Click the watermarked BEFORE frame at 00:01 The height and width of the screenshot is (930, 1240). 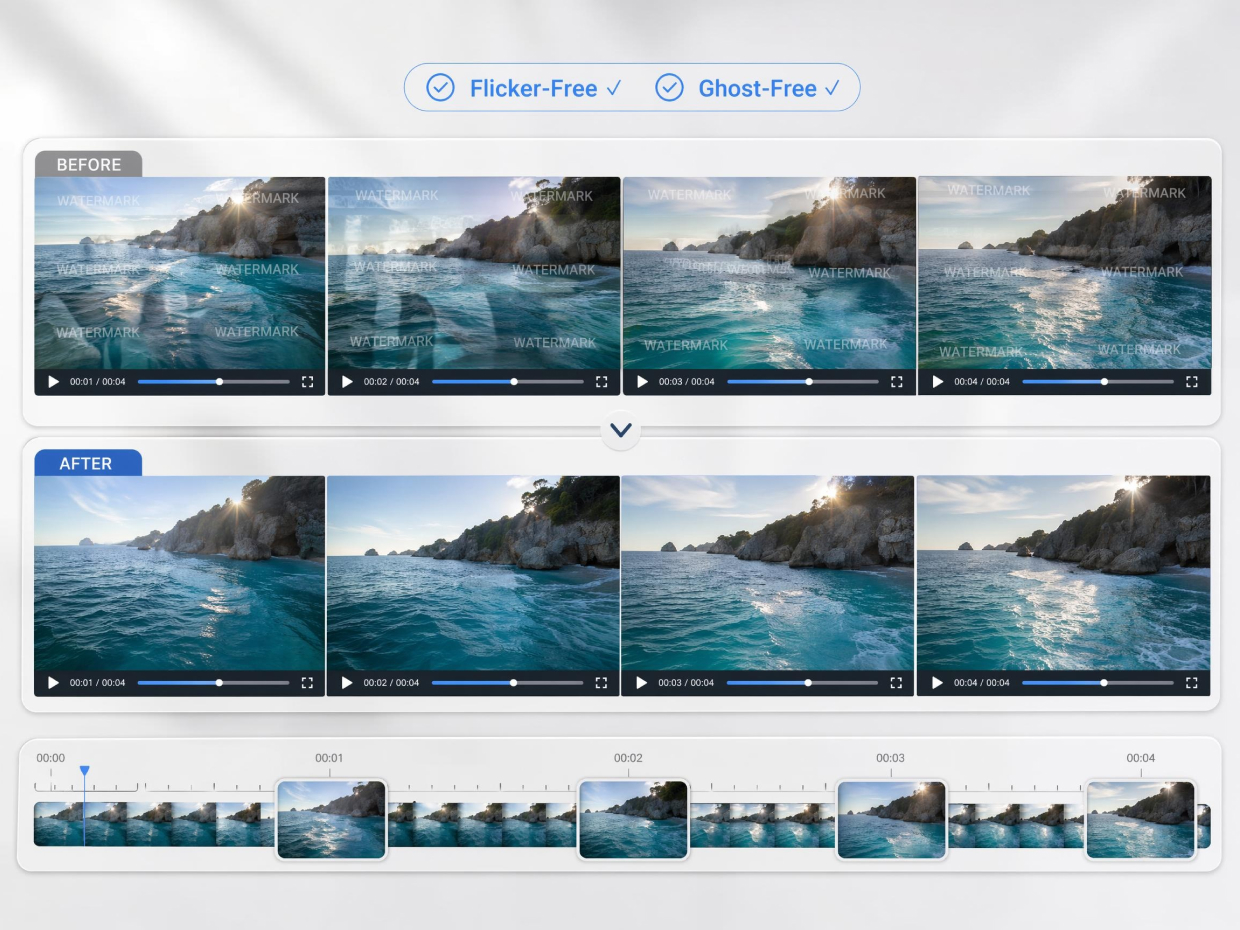point(180,273)
